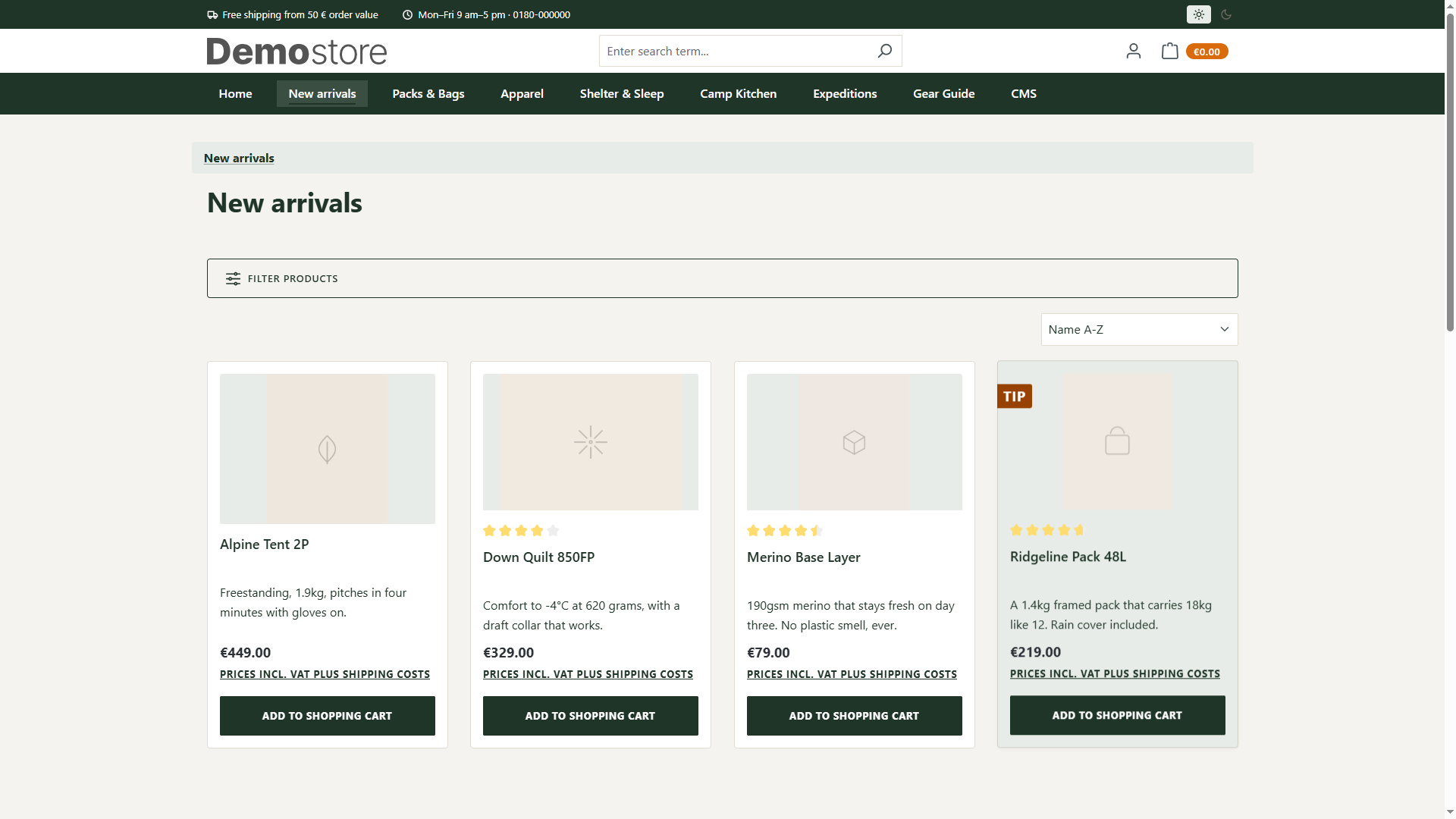This screenshot has height=819, width=1456.
Task: Switch to light mode sun icon
Action: pyautogui.click(x=1198, y=14)
